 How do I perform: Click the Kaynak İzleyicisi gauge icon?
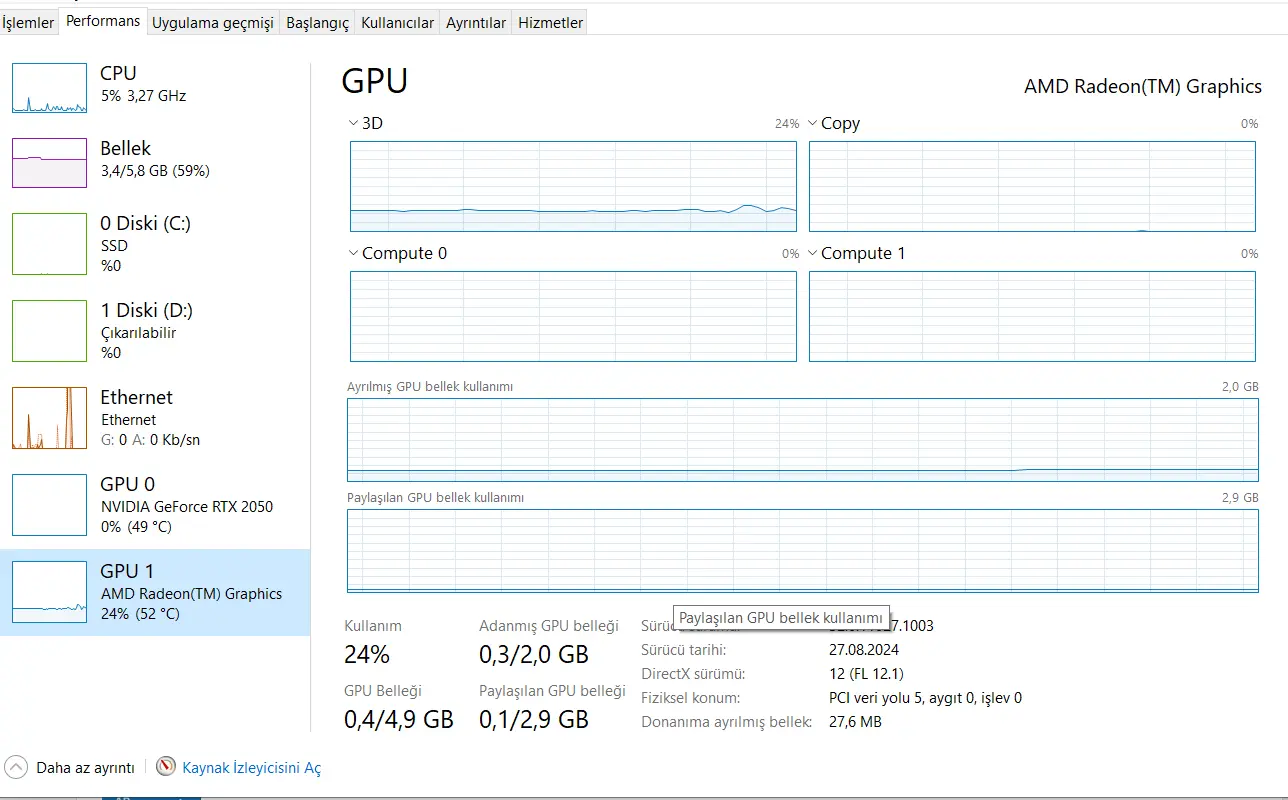point(166,767)
